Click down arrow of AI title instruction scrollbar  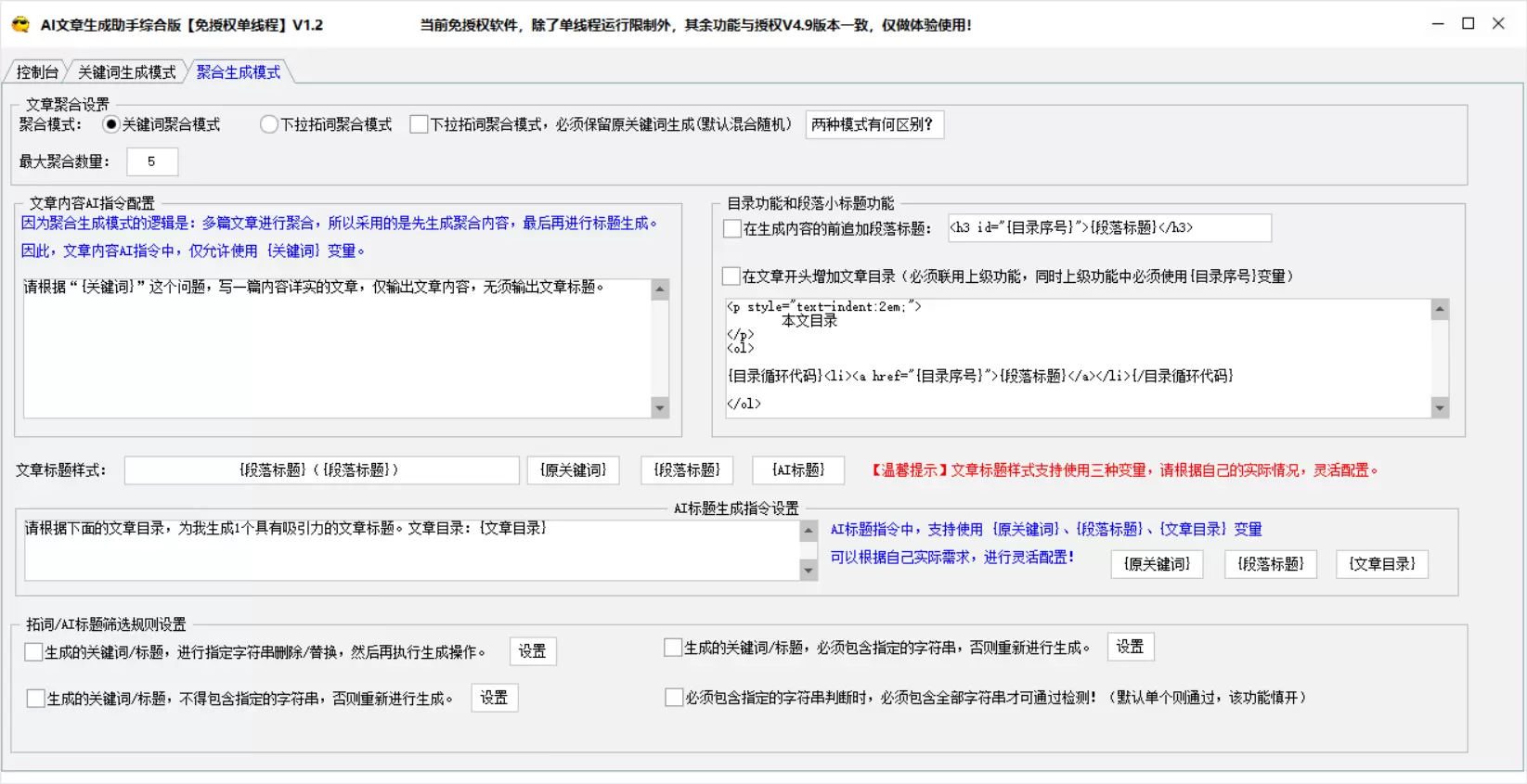[x=809, y=571]
